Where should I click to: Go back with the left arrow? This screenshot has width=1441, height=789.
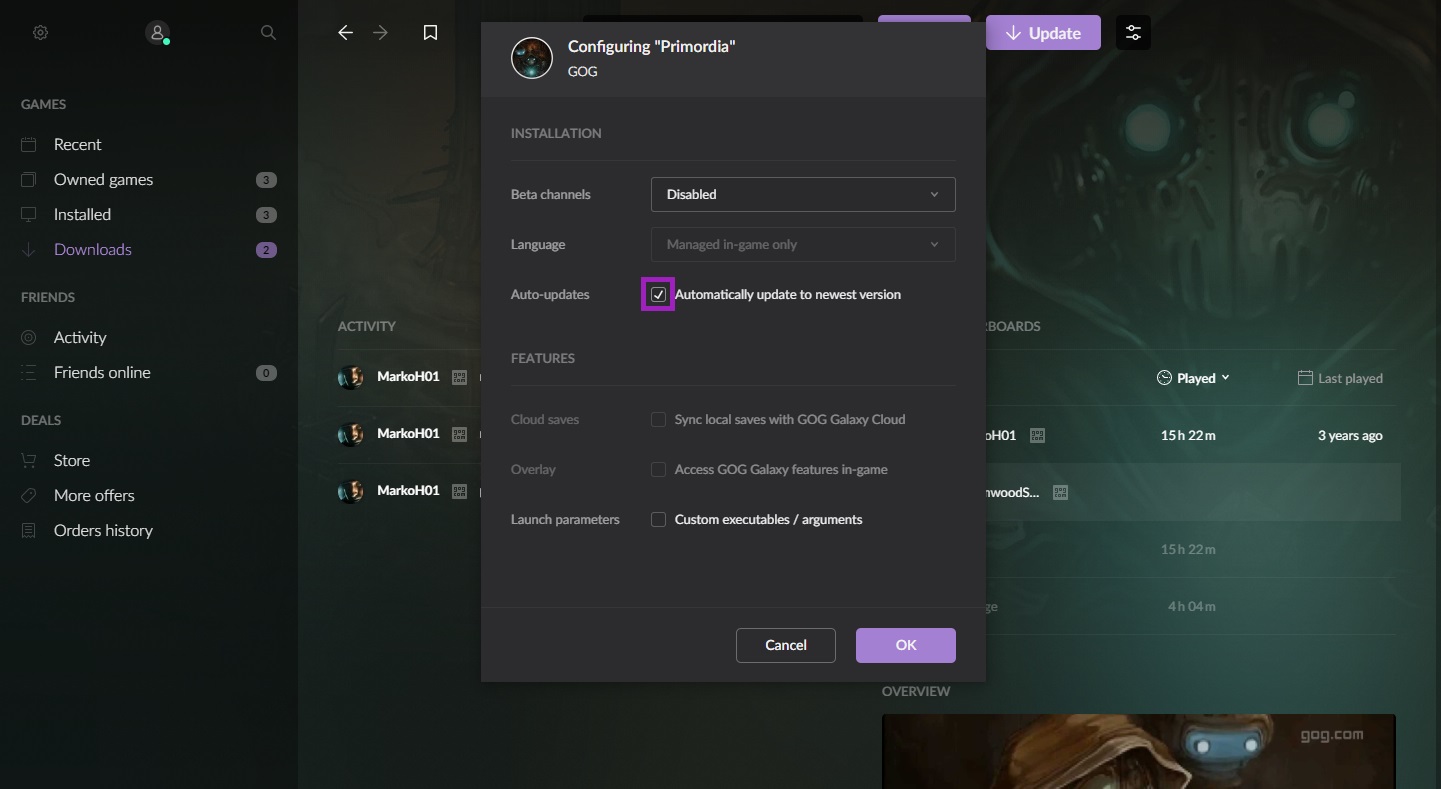click(346, 33)
